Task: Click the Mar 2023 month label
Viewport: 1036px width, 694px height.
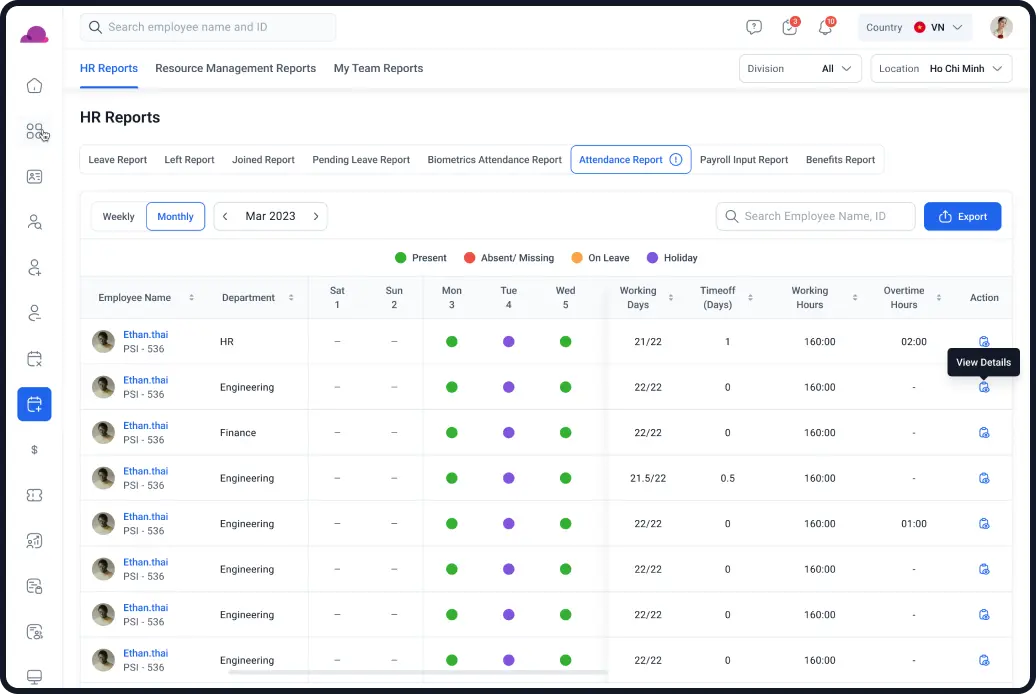Action: pyautogui.click(x=270, y=216)
